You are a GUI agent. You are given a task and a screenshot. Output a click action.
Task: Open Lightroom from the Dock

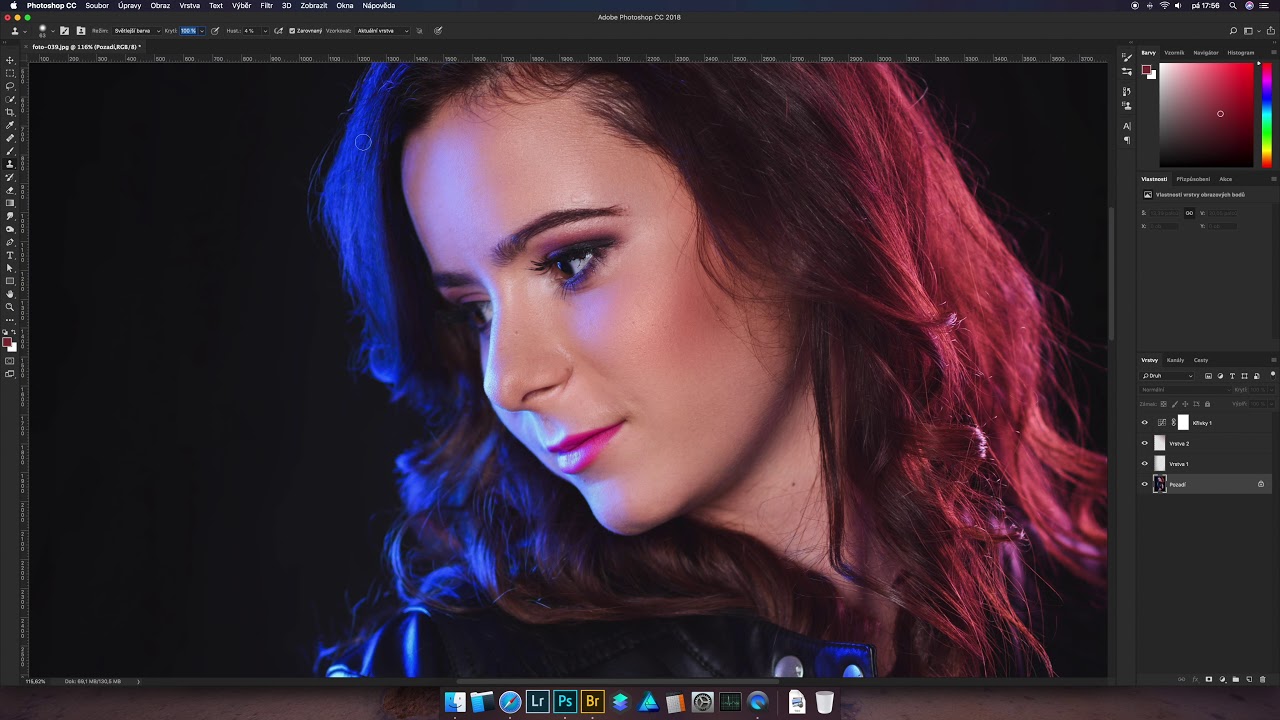(x=537, y=702)
